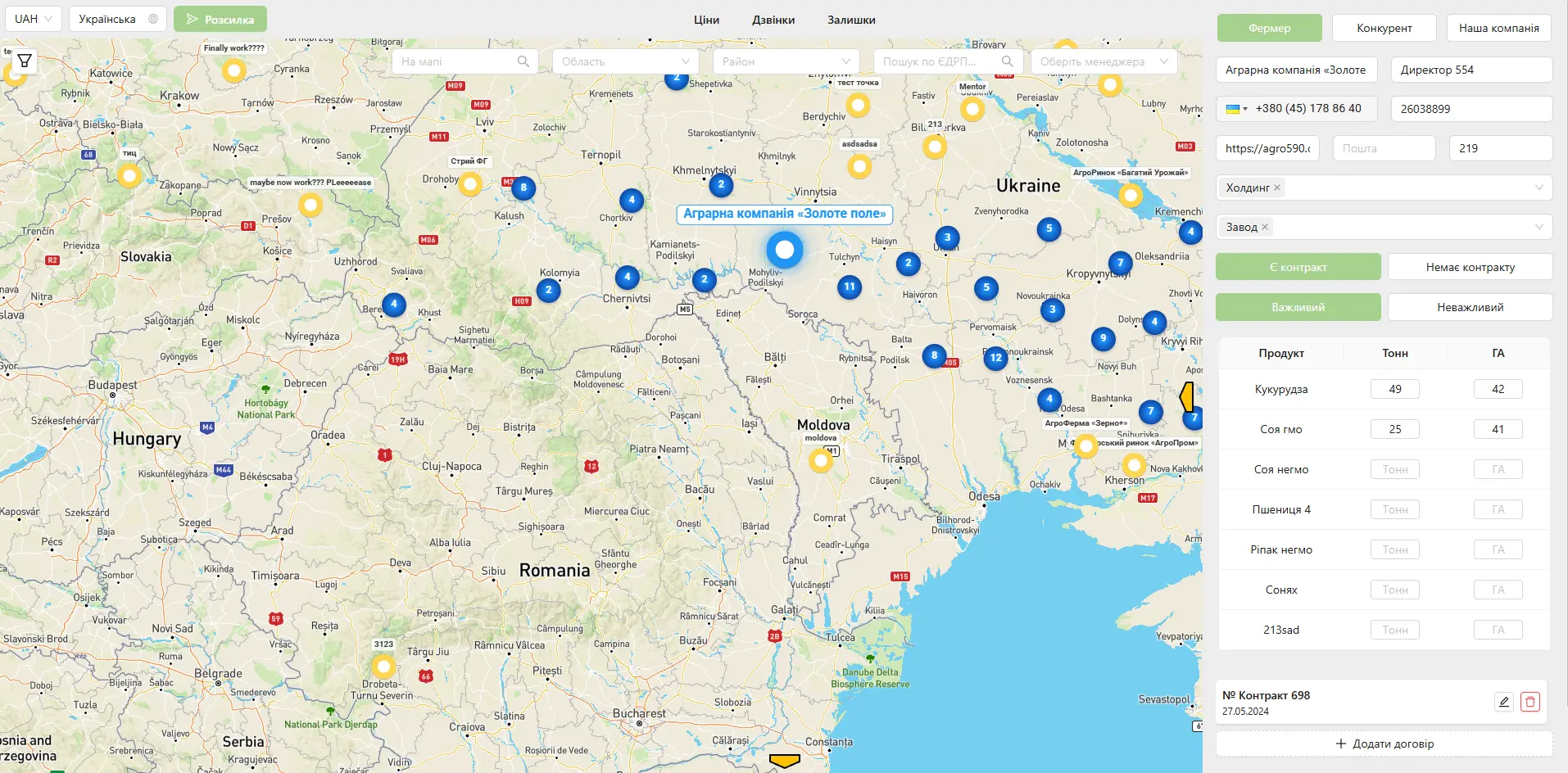This screenshot has width=1568, height=773.
Task: Click the selected Золоте поле map marker
Action: pos(785,249)
